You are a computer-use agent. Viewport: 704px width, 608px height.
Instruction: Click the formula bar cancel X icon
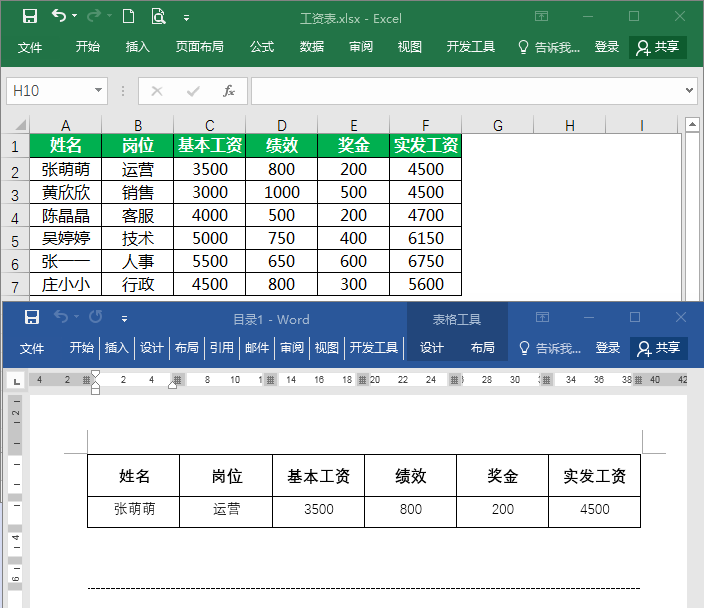click(x=157, y=91)
